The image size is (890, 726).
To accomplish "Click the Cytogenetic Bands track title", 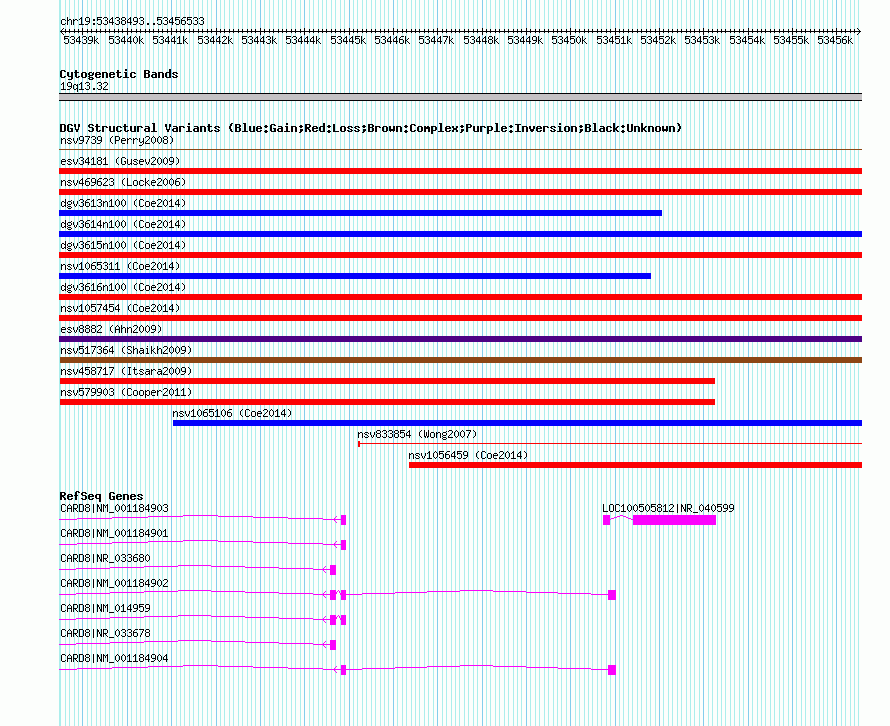I will coord(119,74).
